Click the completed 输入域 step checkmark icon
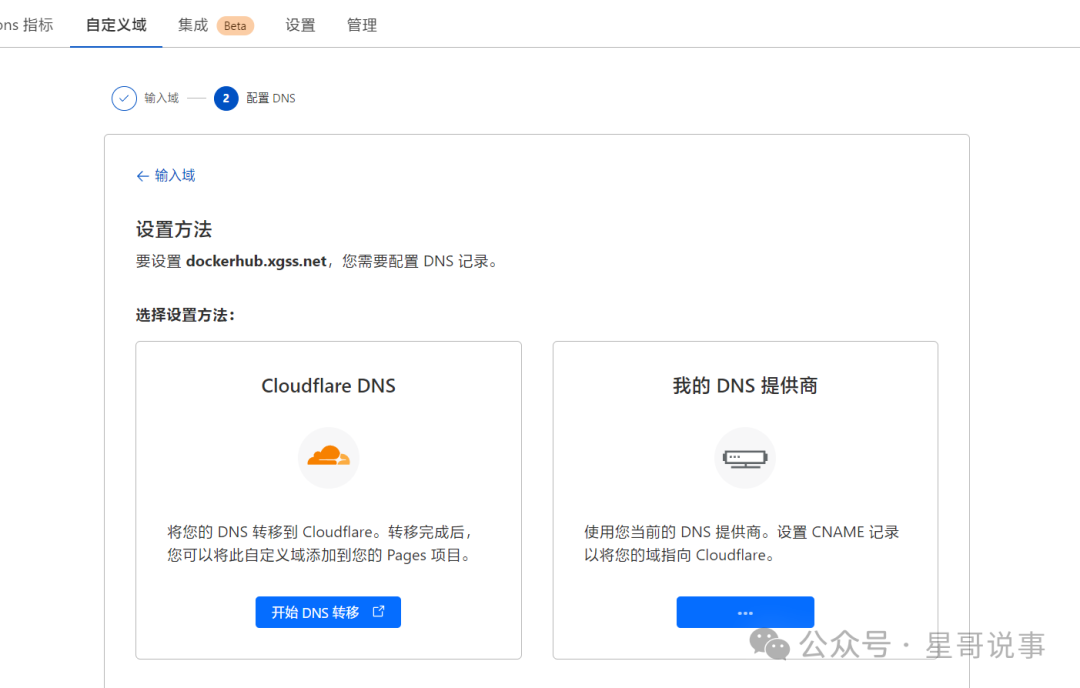The height and width of the screenshot is (688, 1080). (124, 98)
